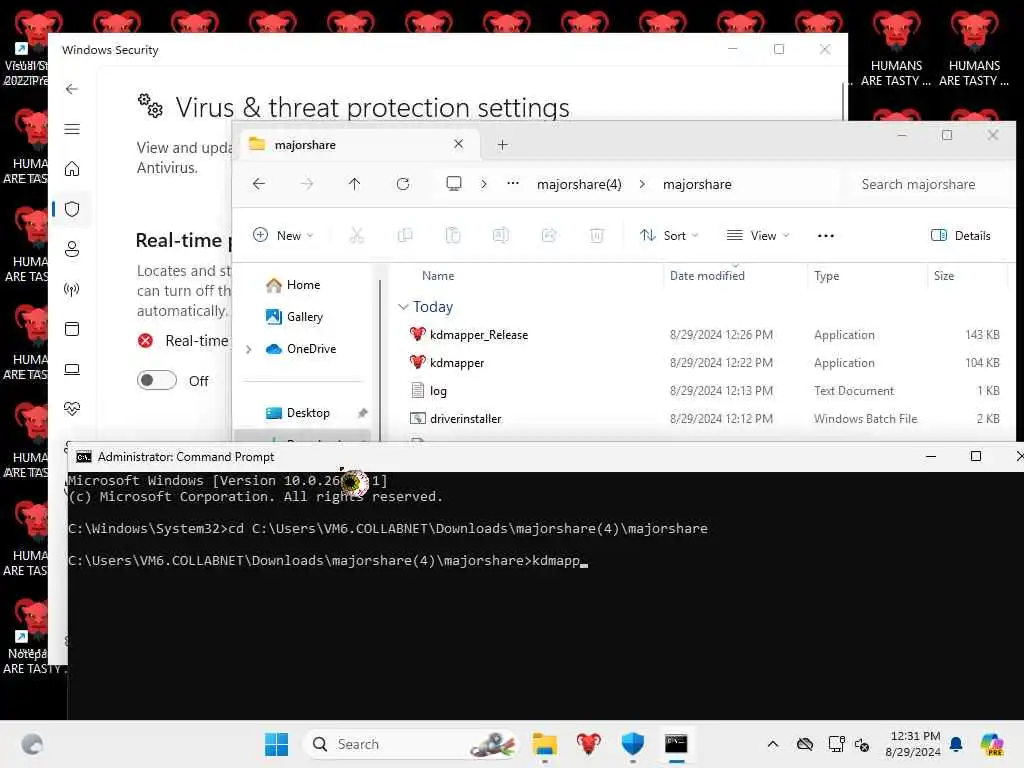The width and height of the screenshot is (1024, 768).
Task: Switch to Command Prompt on taskbar
Action: (676, 744)
